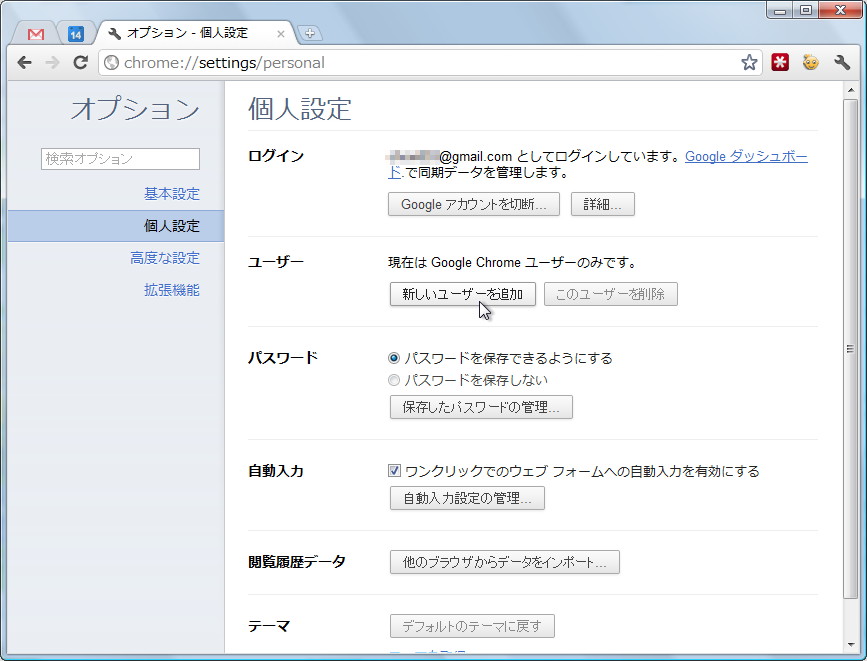Click the smiley face extension icon
The image size is (867, 661).
[x=809, y=61]
